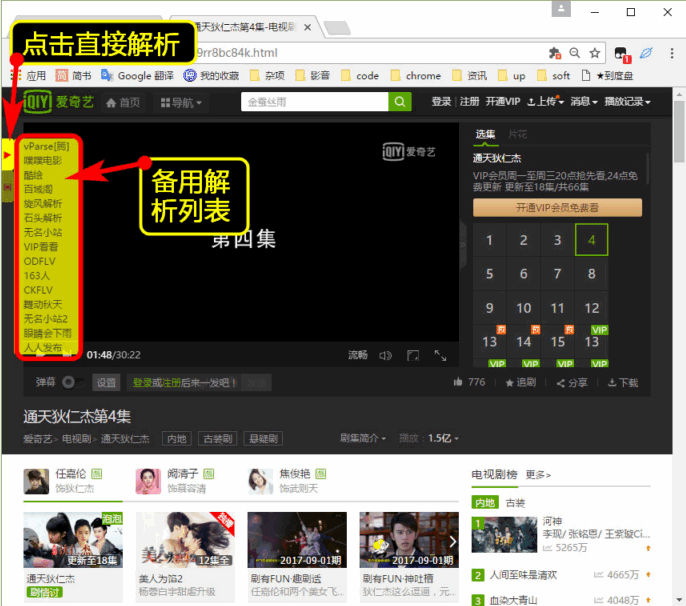Click the thumbs-up like icon
This screenshot has width=686, height=606.
click(459, 382)
